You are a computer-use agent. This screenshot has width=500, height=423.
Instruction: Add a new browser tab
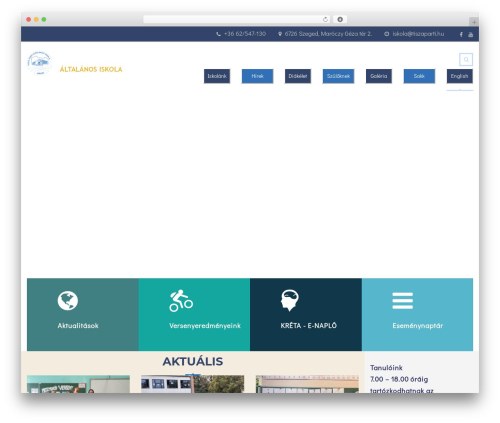[x=474, y=22]
